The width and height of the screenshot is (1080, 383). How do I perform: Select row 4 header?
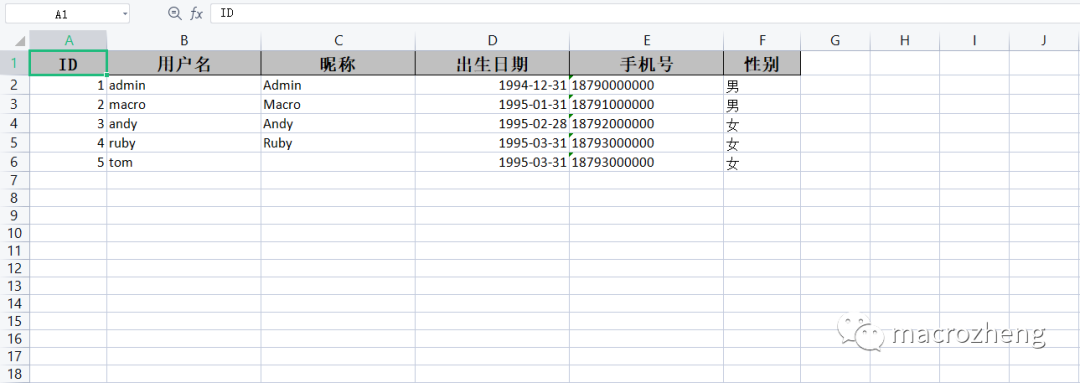14,124
